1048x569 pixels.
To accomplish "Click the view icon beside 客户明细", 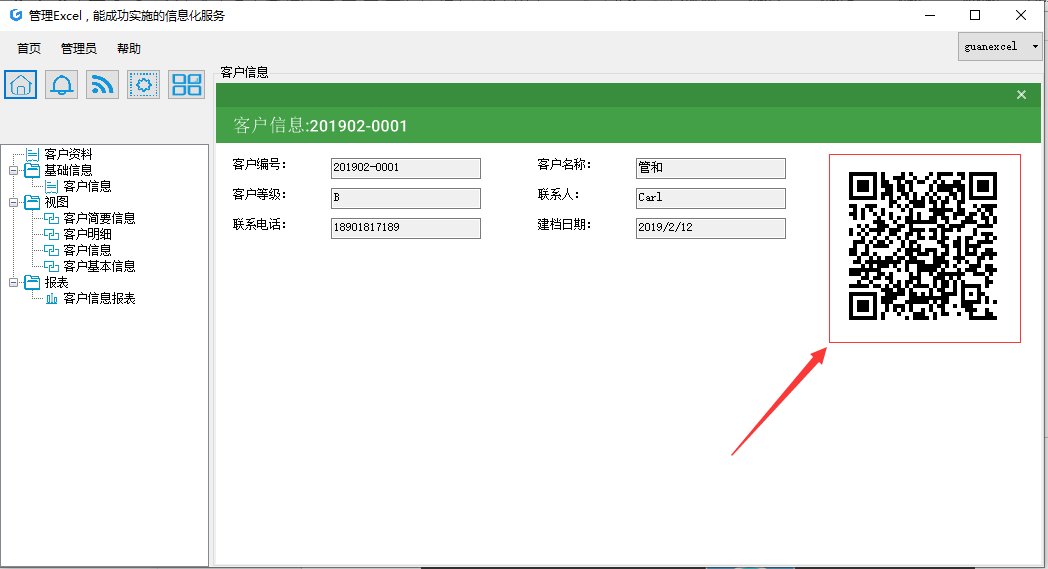I will (51, 234).
